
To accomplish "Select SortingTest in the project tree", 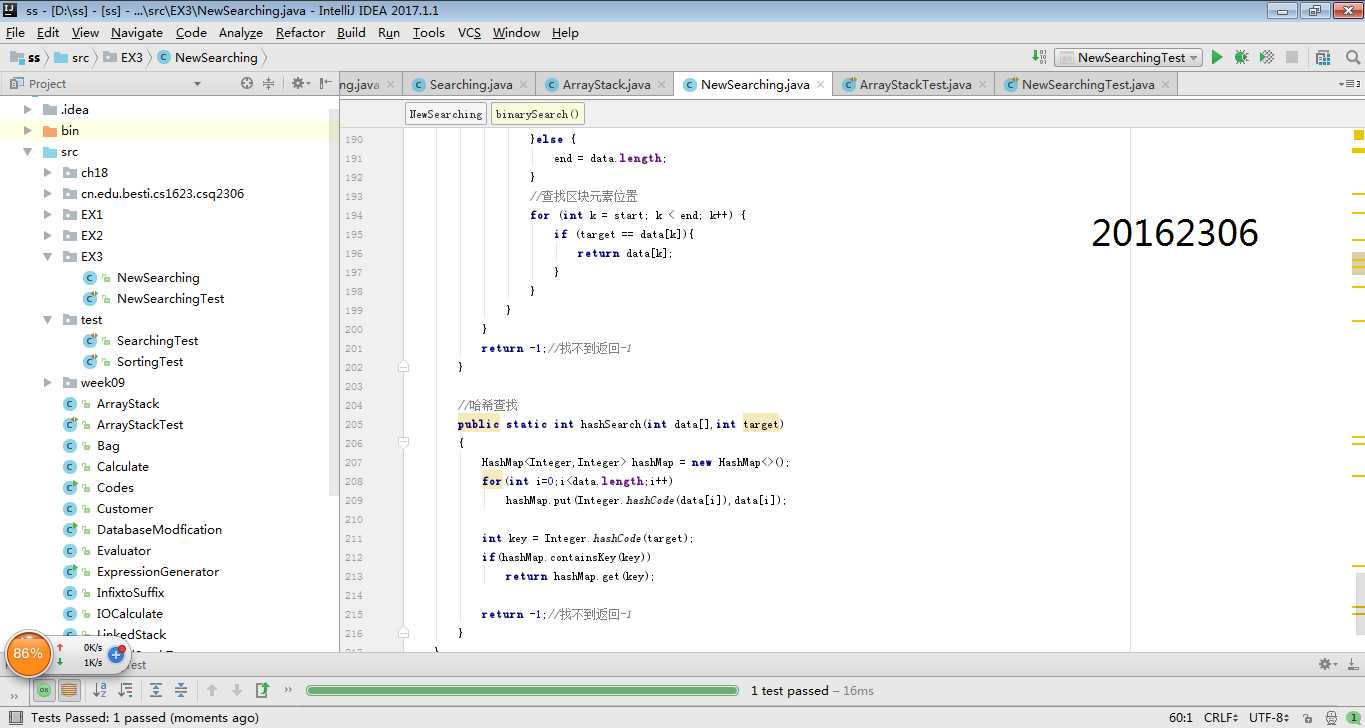I will pyautogui.click(x=150, y=362).
